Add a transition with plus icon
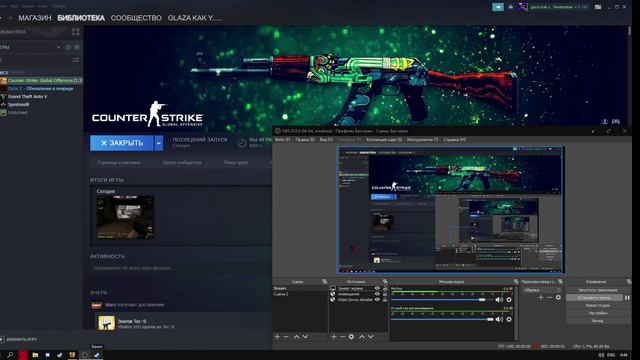The width and height of the screenshot is (640, 360). [x=541, y=298]
